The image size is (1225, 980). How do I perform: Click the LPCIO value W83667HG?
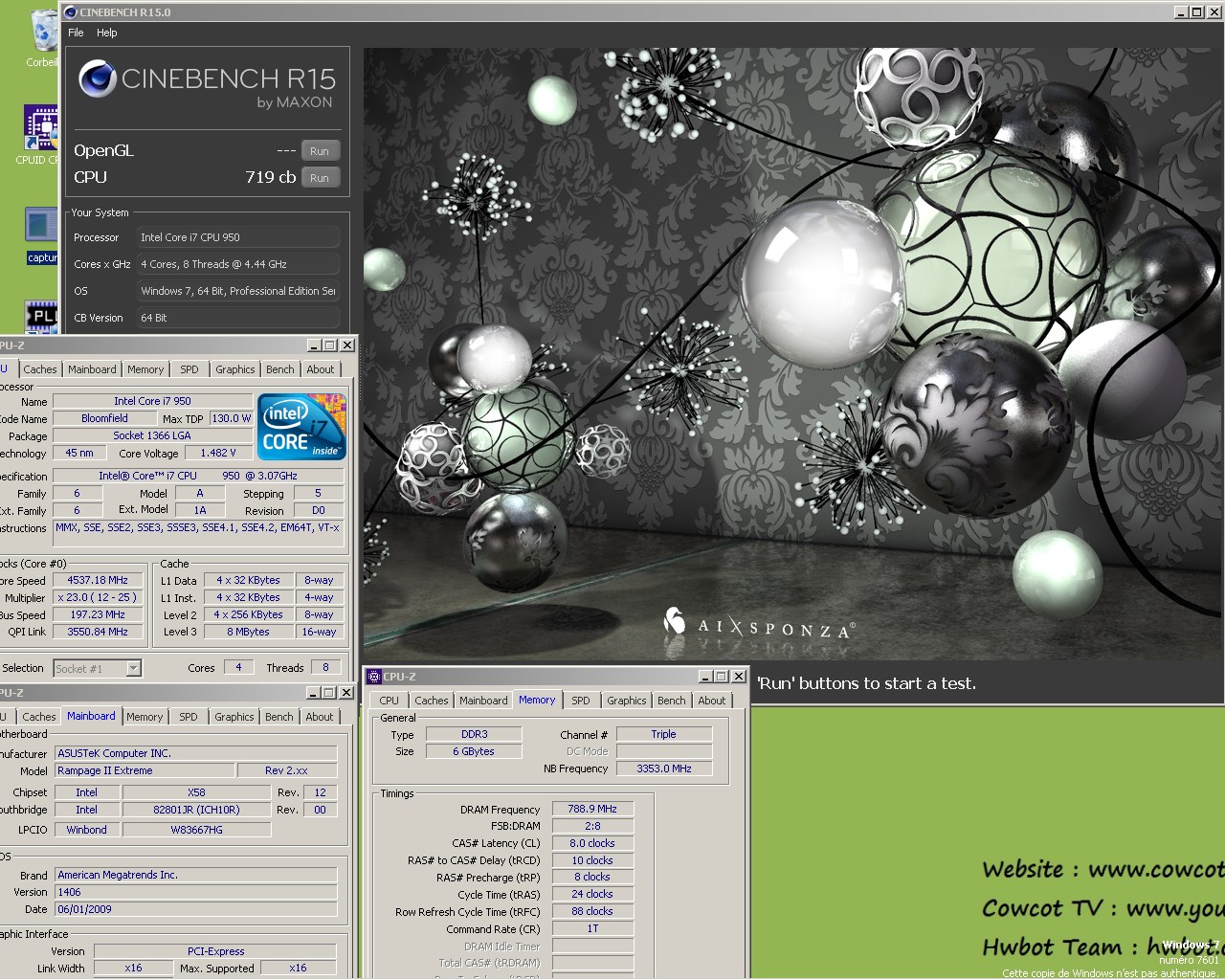coord(196,830)
